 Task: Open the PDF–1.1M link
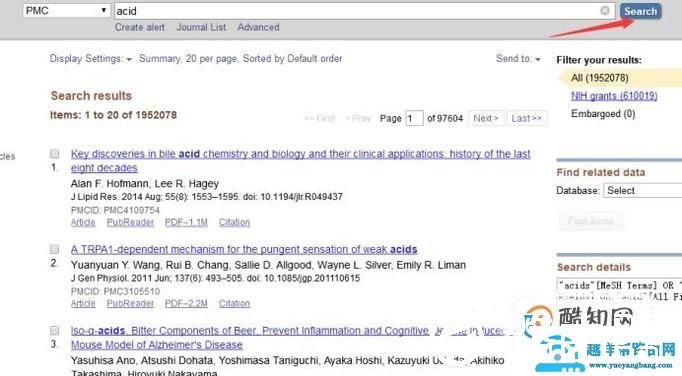point(186,222)
